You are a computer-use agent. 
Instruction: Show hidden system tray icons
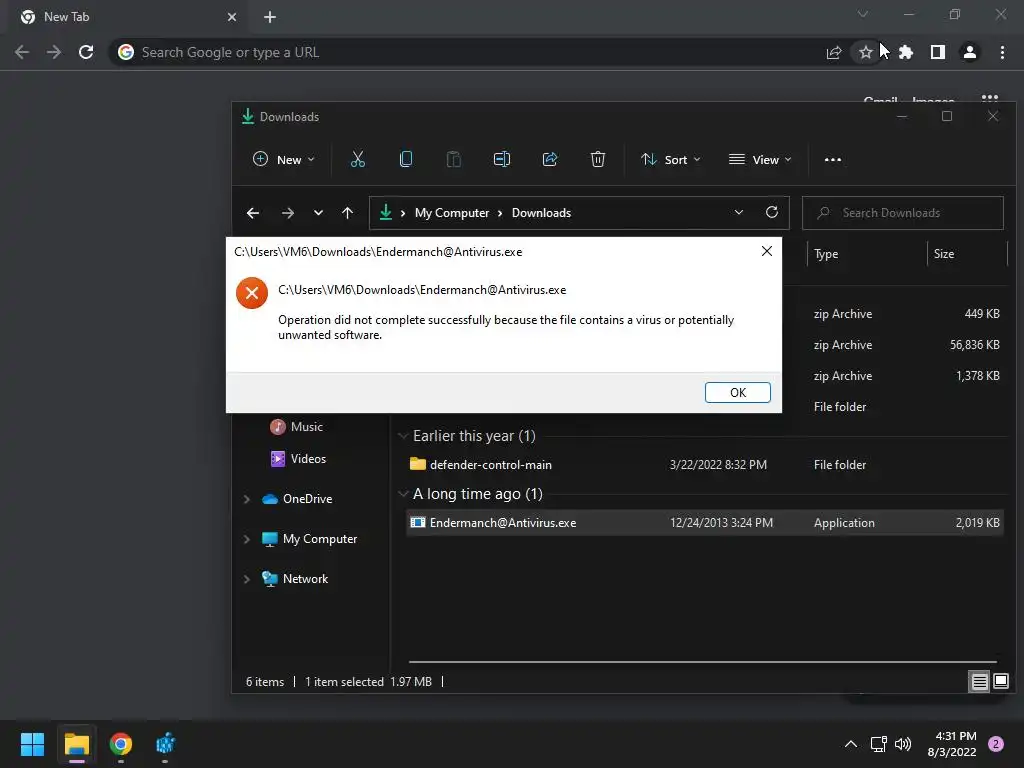click(x=851, y=744)
